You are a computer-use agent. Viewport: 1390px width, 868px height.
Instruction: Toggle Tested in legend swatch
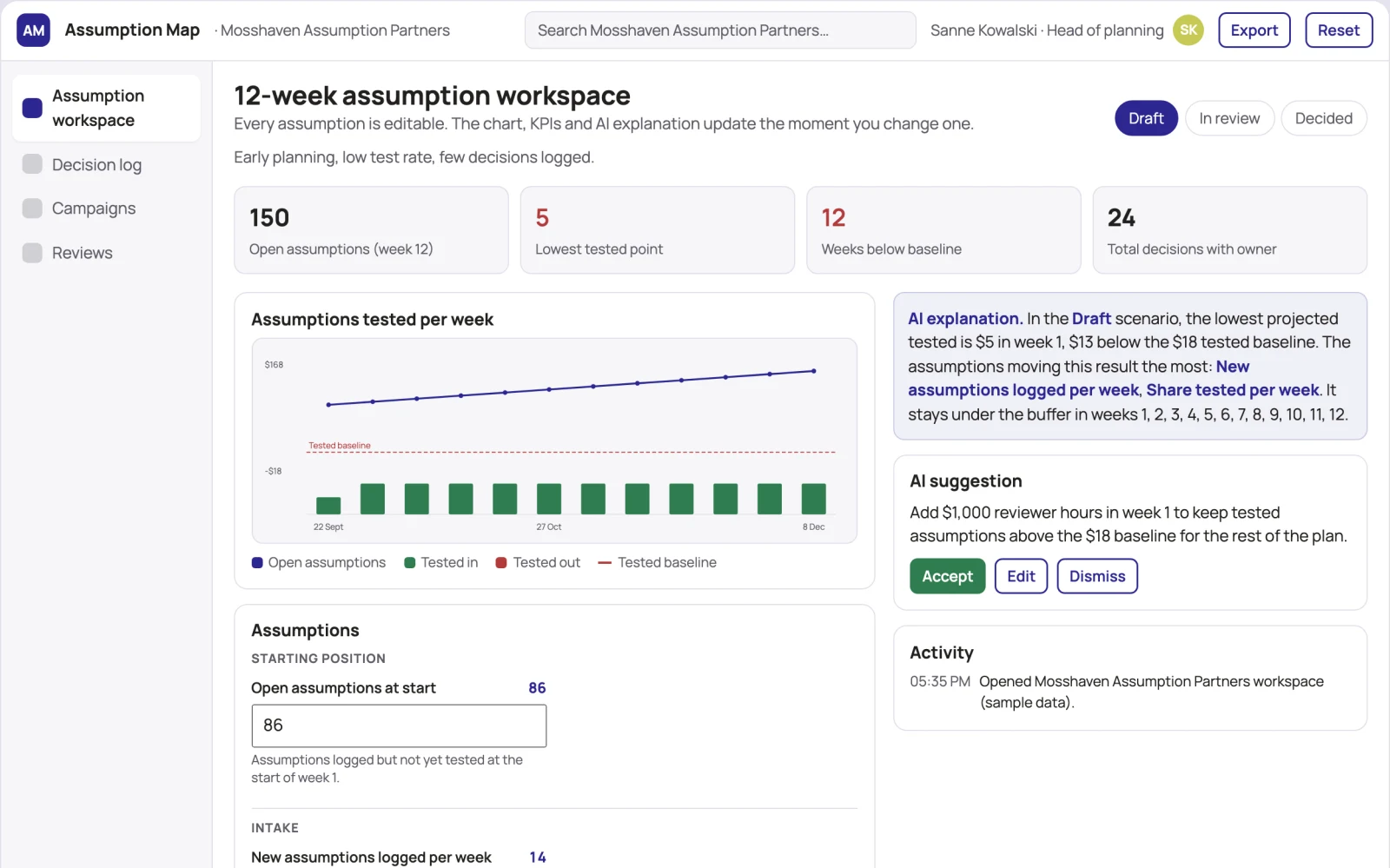pyautogui.click(x=410, y=563)
